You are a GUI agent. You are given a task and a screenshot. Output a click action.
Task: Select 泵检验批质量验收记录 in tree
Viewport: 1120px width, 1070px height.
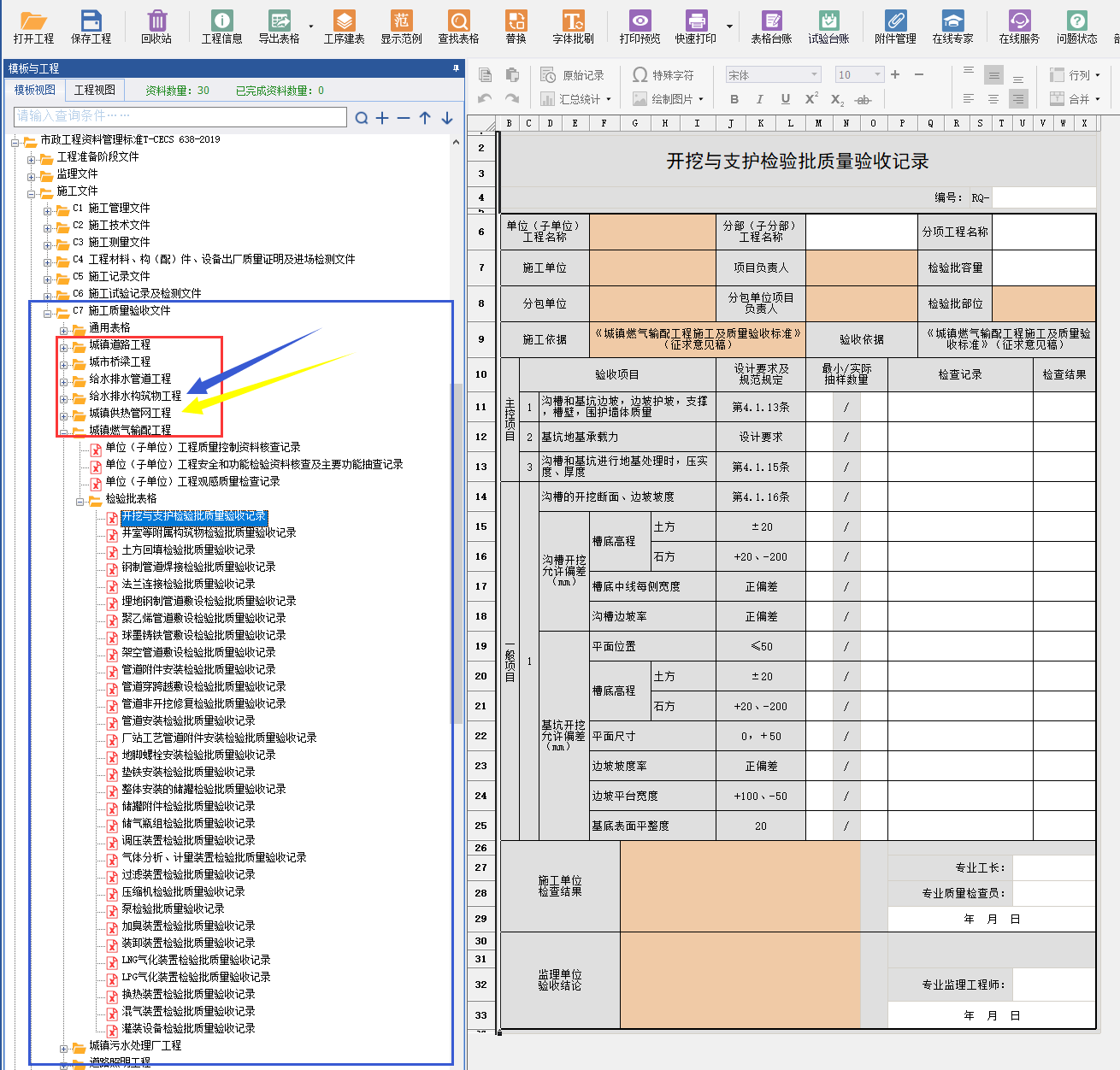[x=173, y=908]
